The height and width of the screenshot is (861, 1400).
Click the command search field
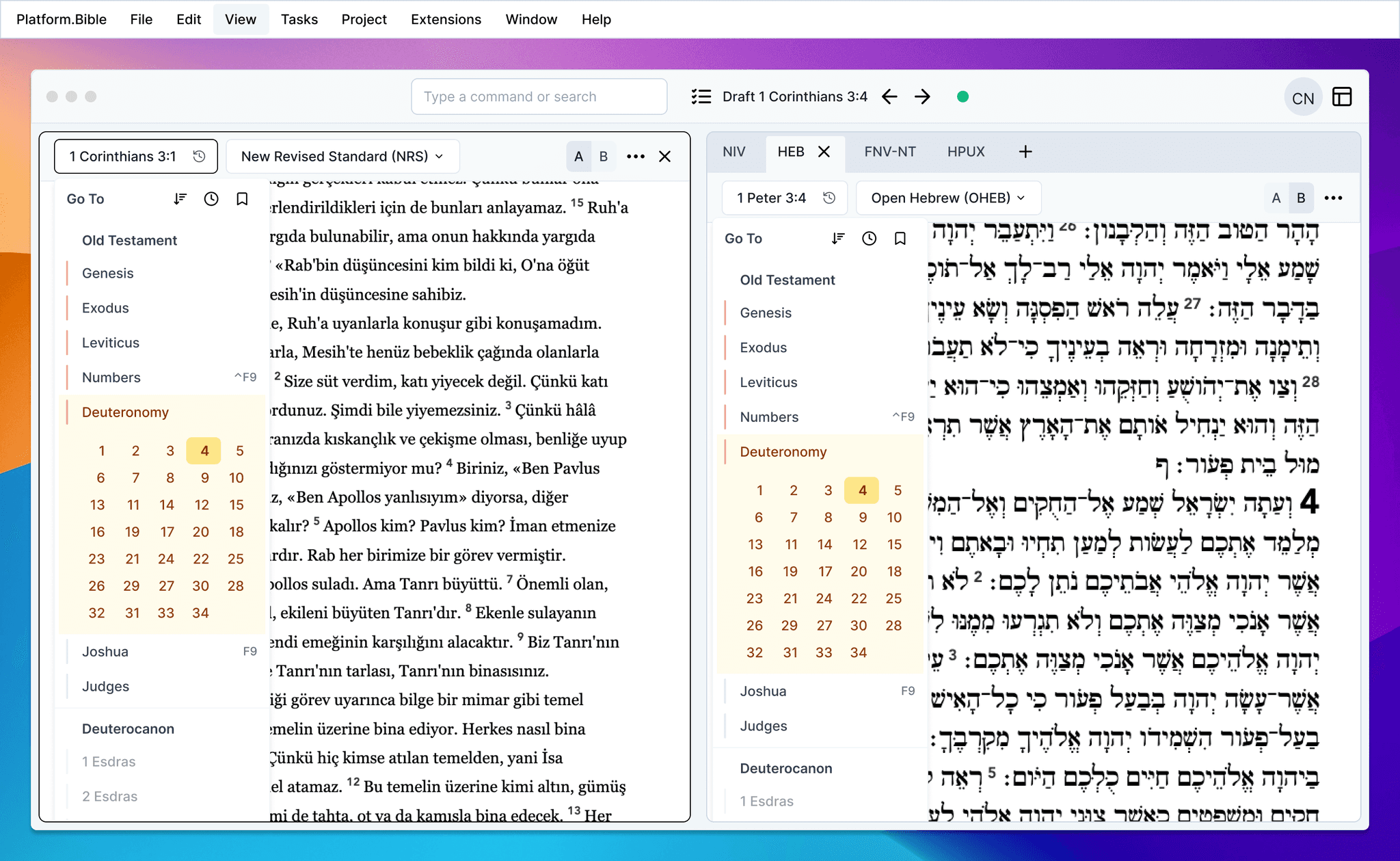coord(539,96)
